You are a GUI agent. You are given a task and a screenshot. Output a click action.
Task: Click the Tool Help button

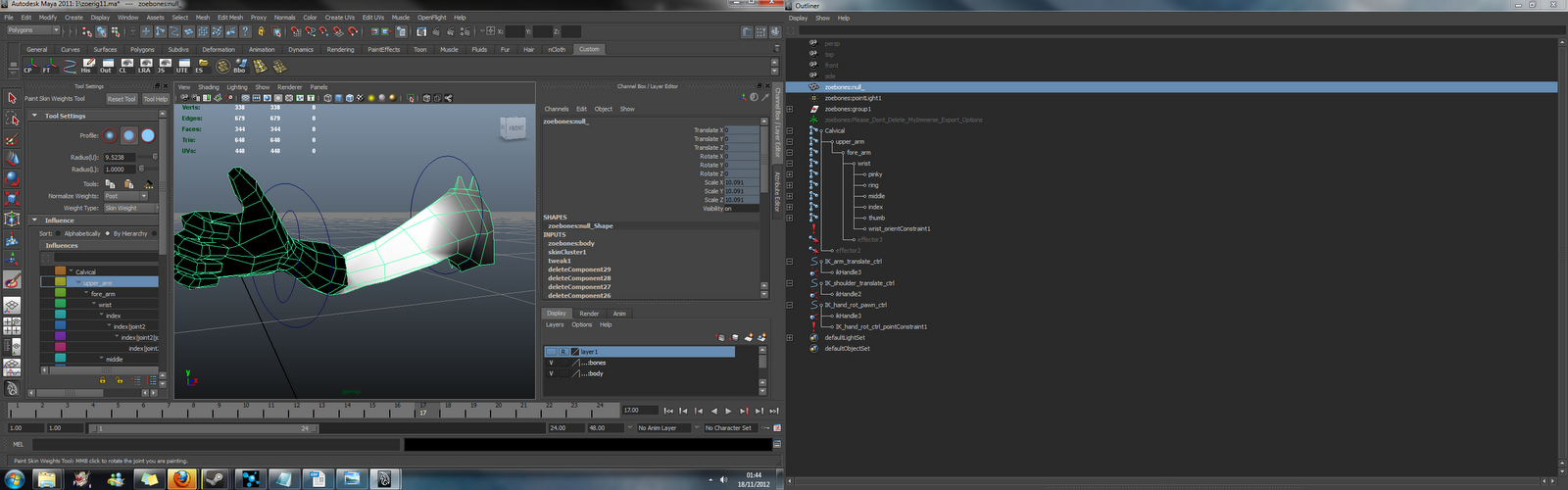tap(156, 99)
